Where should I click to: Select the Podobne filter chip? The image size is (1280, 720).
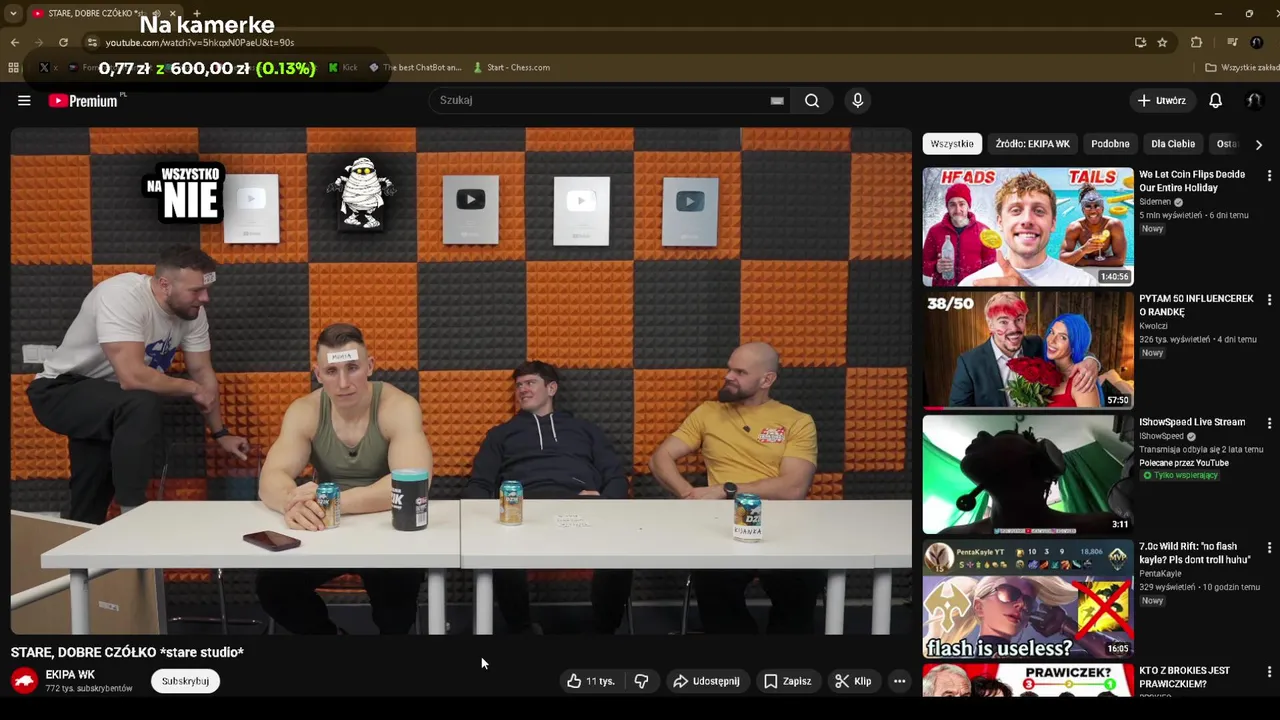pyautogui.click(x=1110, y=144)
